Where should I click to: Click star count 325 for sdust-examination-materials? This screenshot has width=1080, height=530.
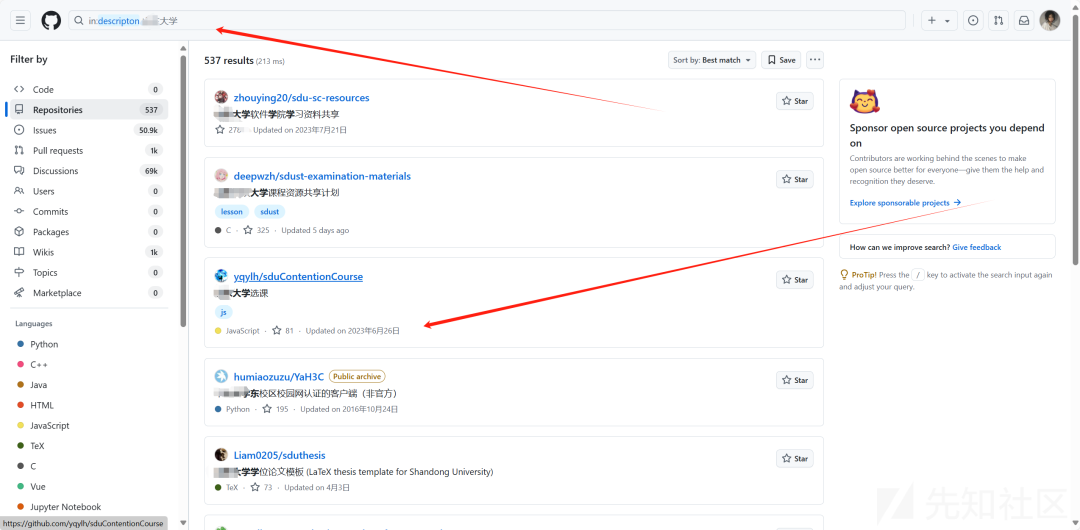click(256, 230)
